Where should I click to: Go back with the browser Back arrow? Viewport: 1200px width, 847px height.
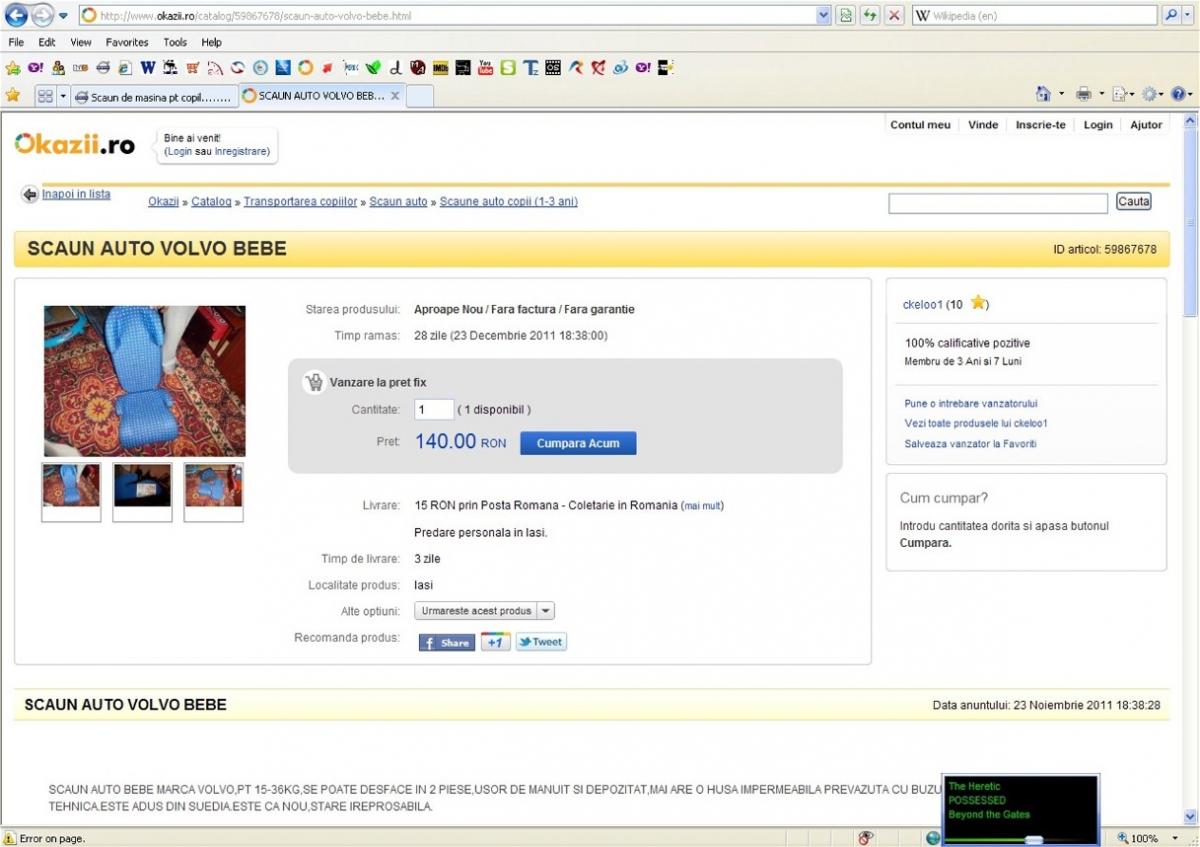click(16, 16)
